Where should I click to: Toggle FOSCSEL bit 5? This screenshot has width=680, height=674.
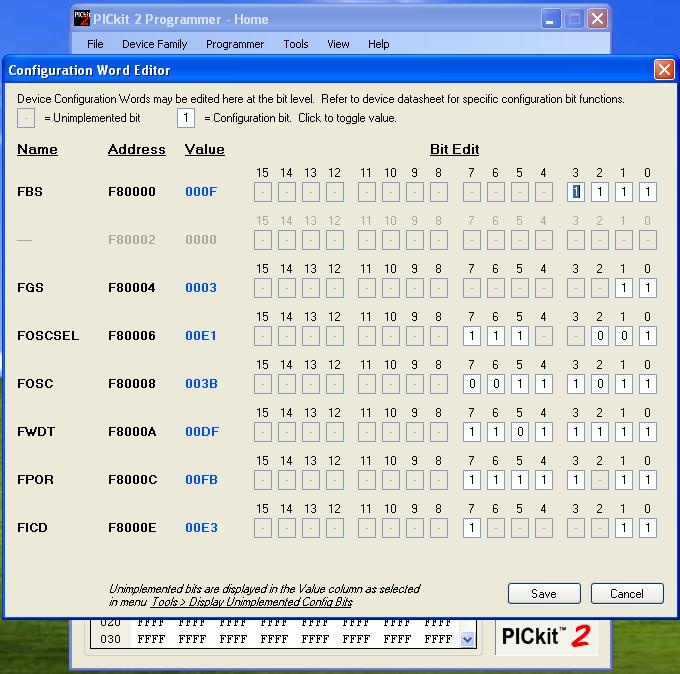click(520, 336)
